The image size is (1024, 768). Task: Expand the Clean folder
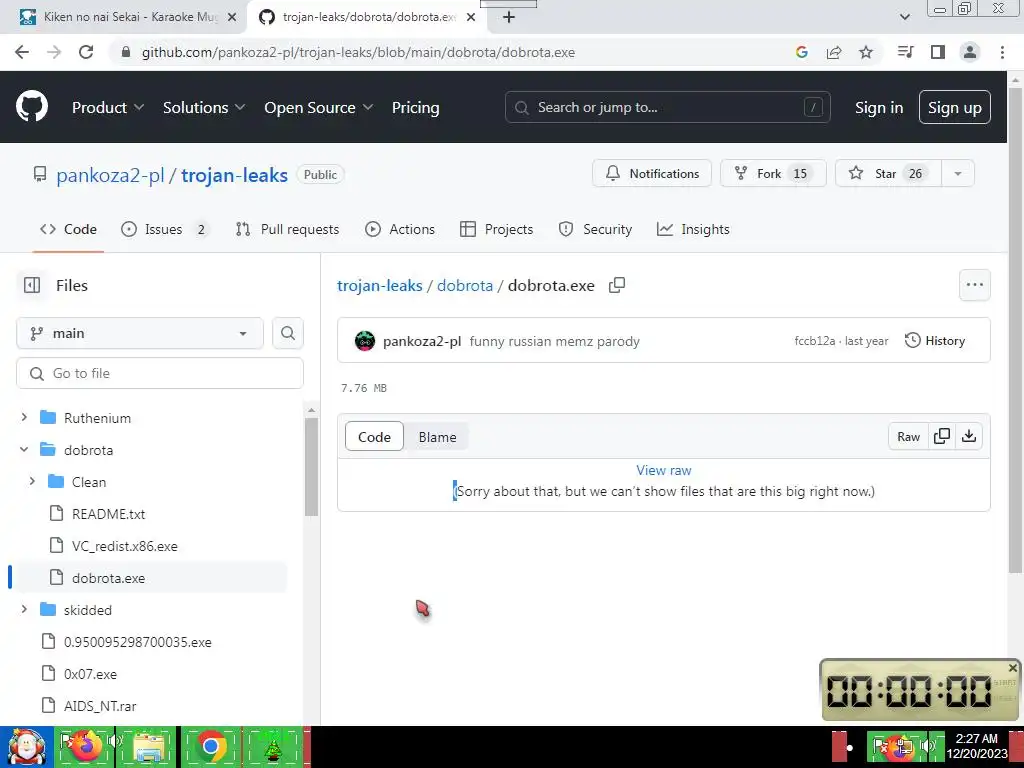pyautogui.click(x=32, y=481)
